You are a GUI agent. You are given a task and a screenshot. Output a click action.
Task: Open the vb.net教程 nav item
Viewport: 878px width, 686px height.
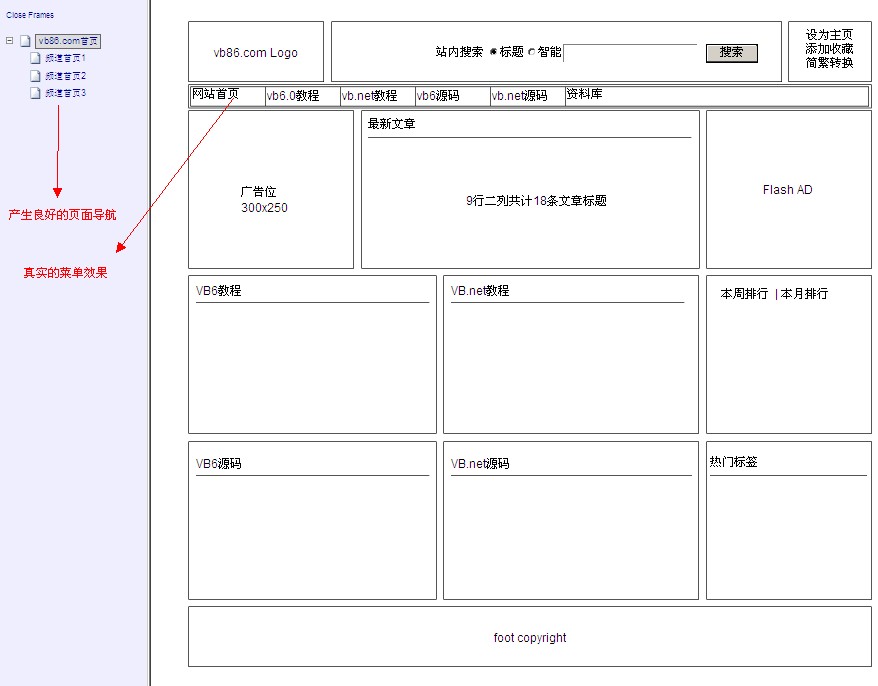coord(369,96)
